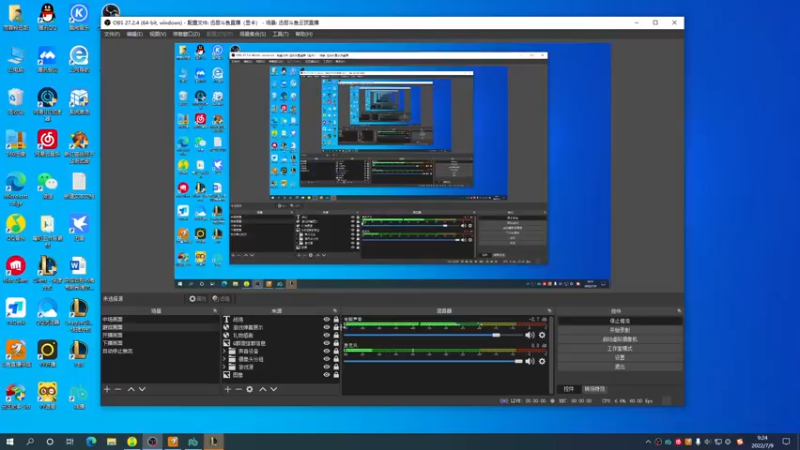Image resolution: width=800 pixels, height=450 pixels.
Task: Open the Windows Start menu
Action: 10,441
